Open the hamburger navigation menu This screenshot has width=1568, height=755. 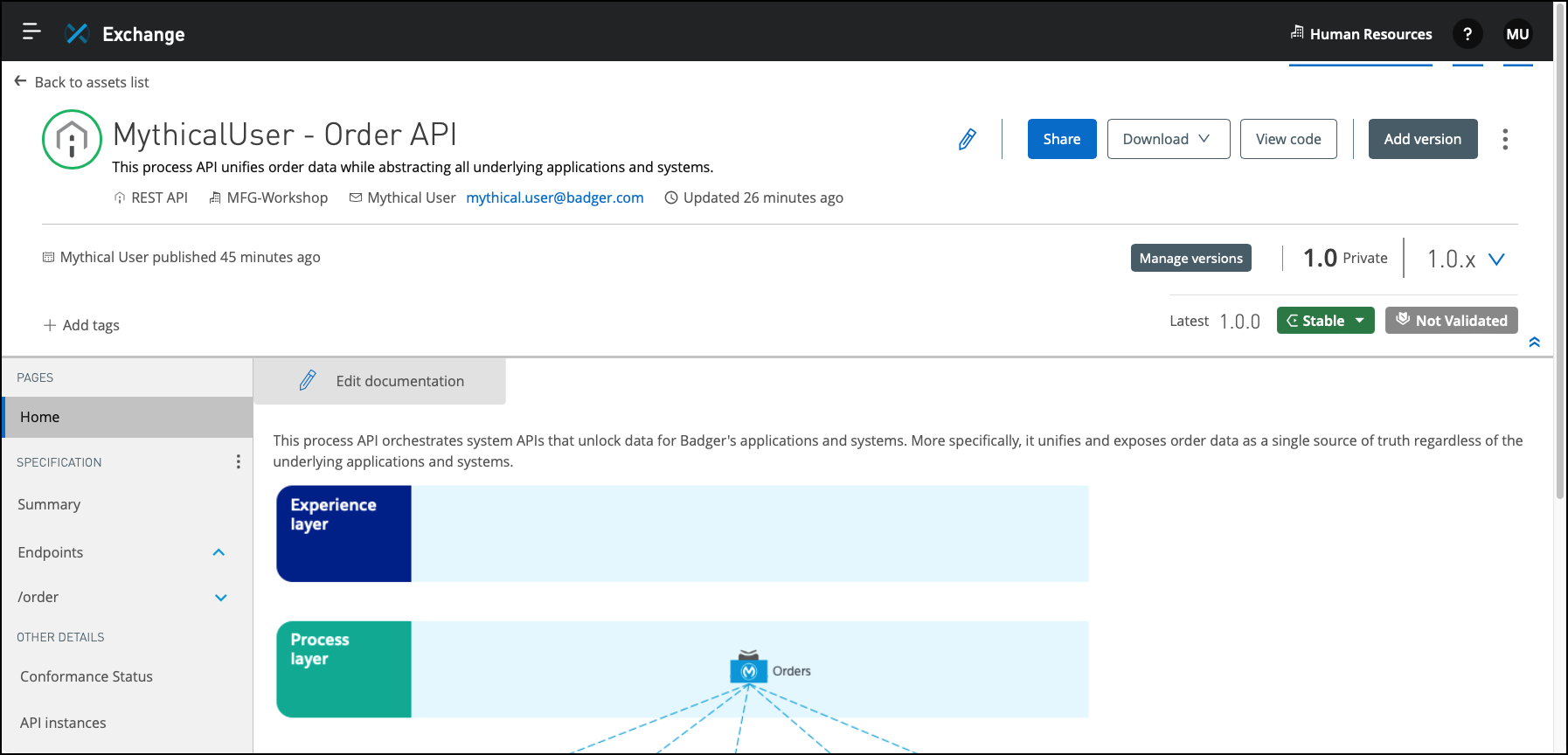click(x=31, y=32)
